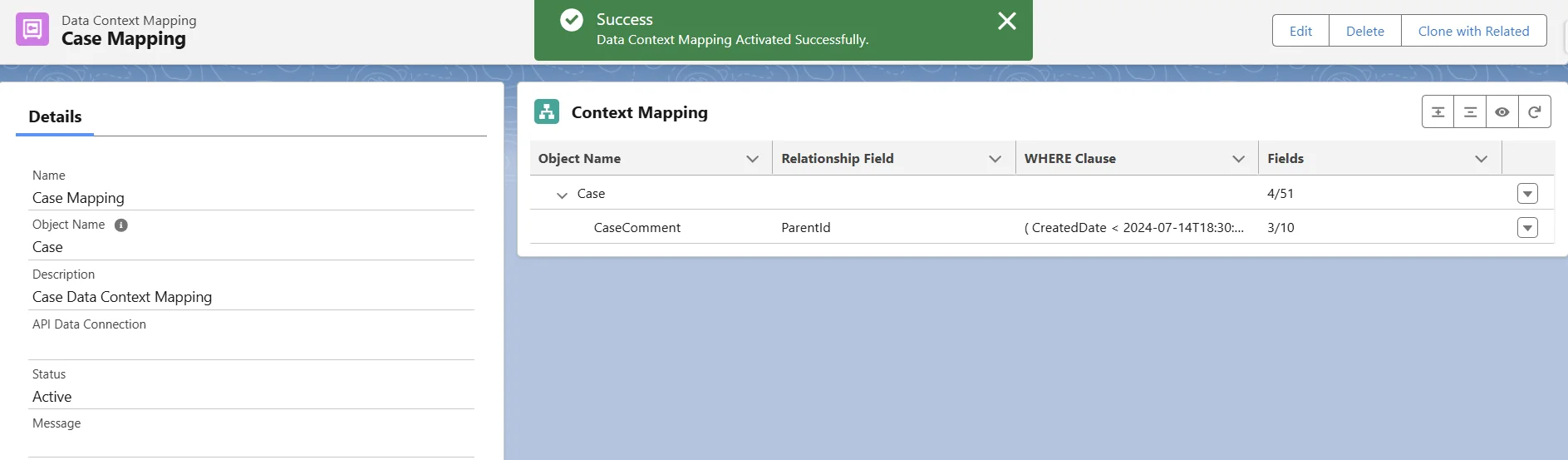
Task: Open Object Name column header menu
Action: [x=752, y=159]
